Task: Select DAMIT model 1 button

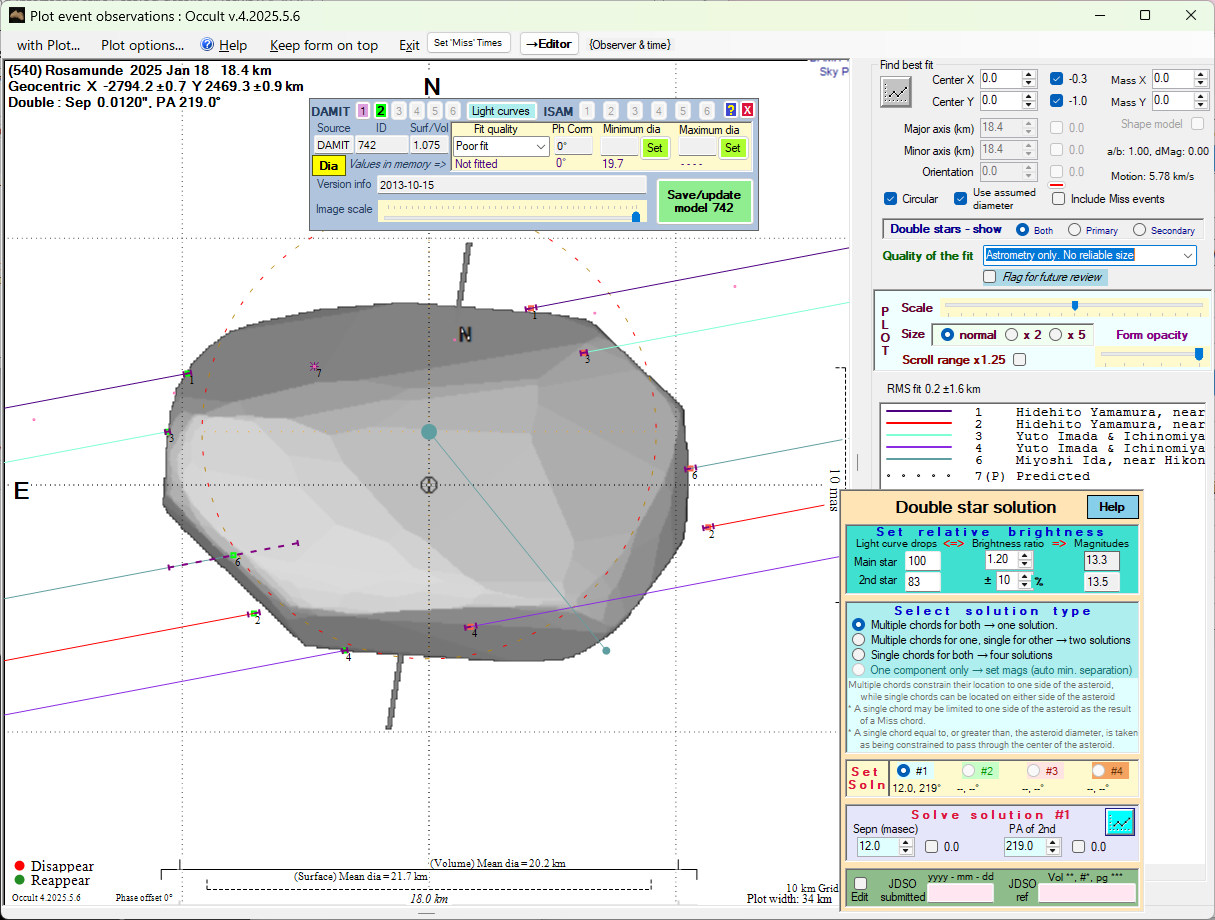Action: (x=363, y=111)
